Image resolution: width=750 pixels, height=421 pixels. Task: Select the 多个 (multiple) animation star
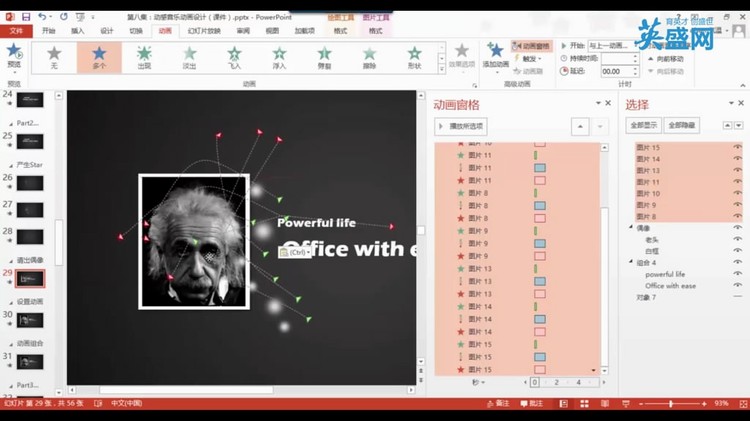99,57
